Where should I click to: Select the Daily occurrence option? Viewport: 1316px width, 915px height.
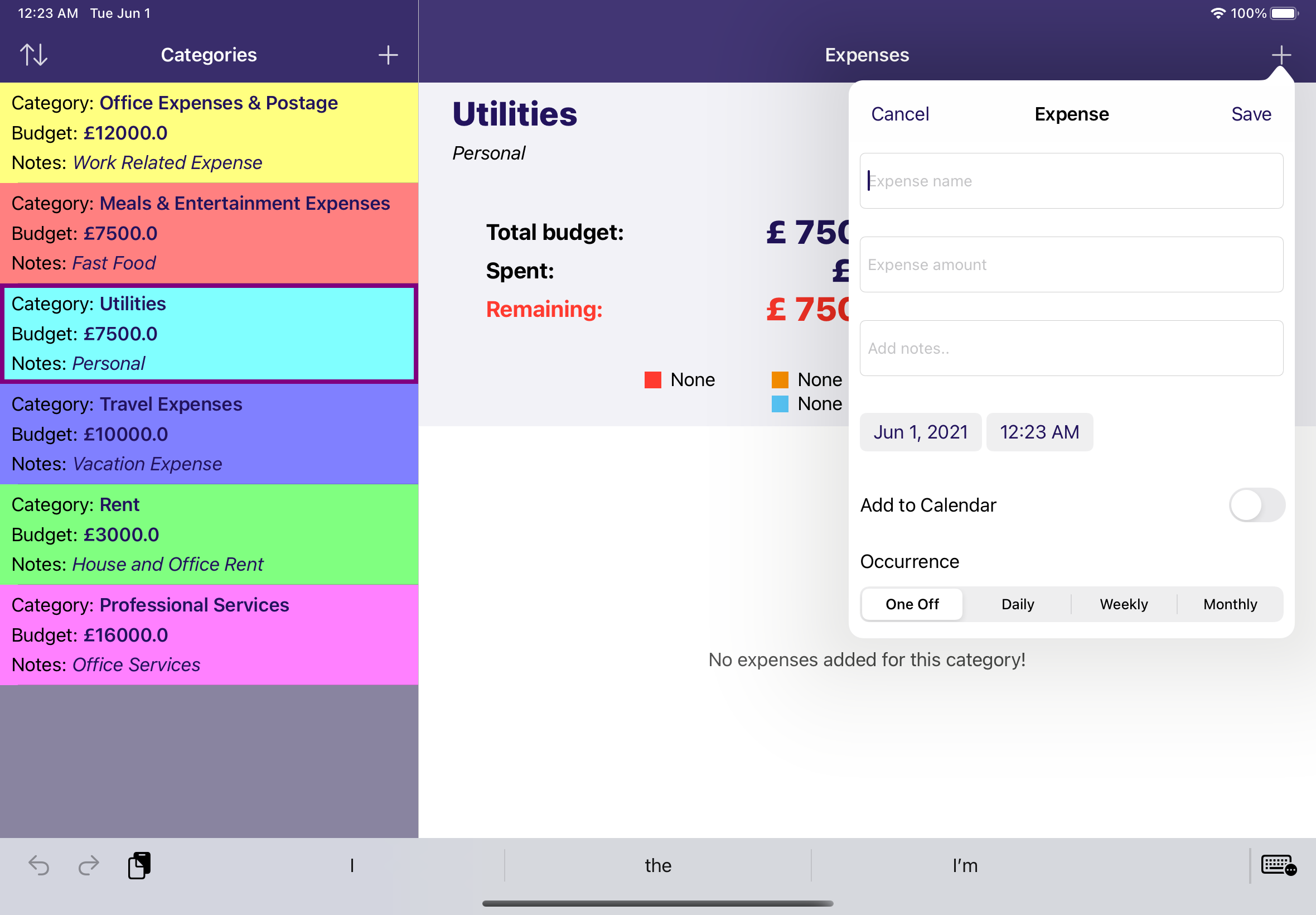(1018, 604)
